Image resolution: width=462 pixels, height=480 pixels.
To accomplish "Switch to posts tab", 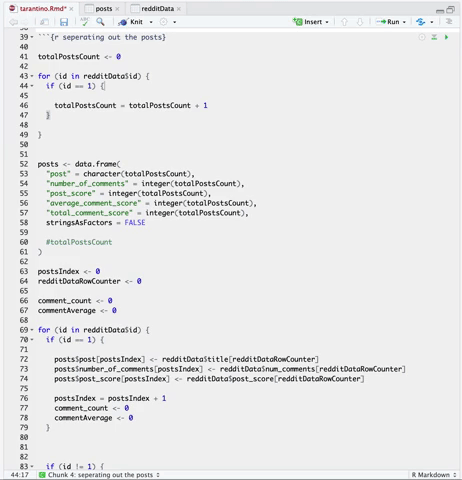I will [x=104, y=9].
